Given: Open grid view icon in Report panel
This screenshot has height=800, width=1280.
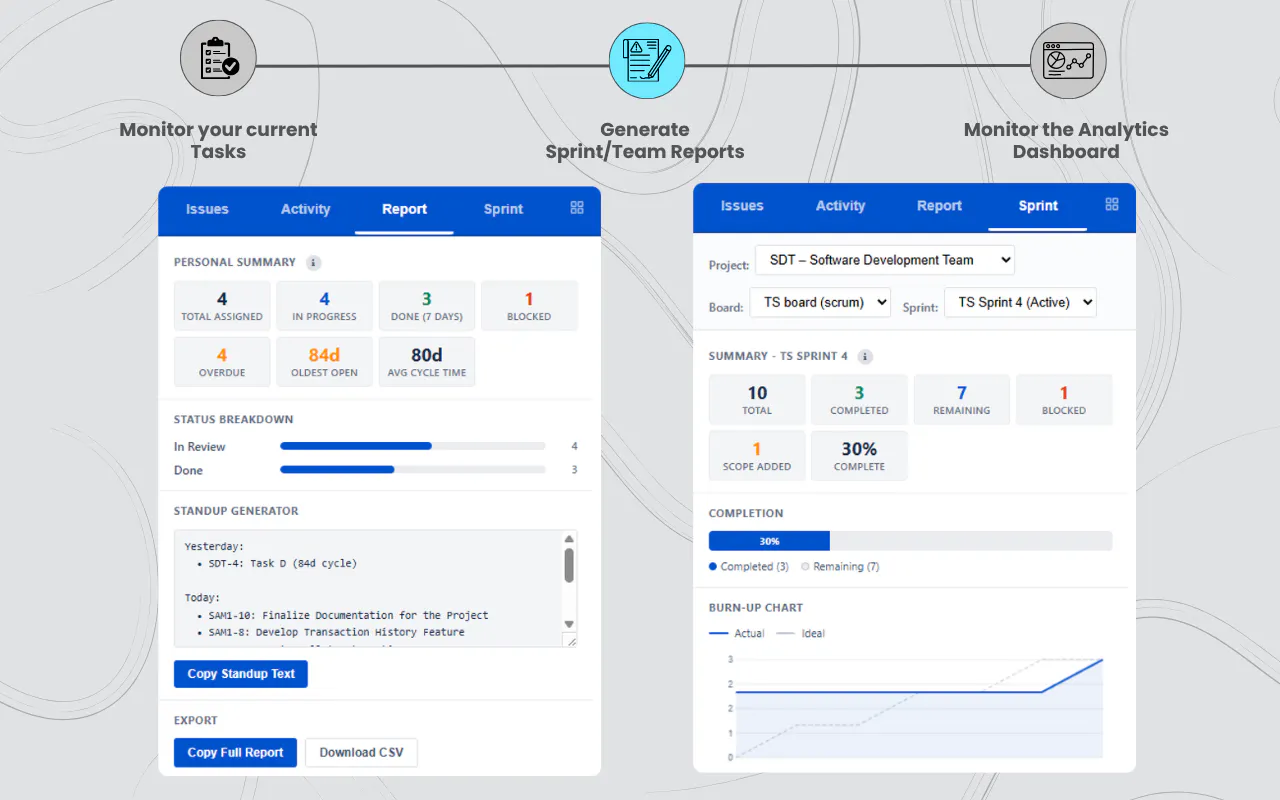Looking at the screenshot, I should [x=577, y=208].
